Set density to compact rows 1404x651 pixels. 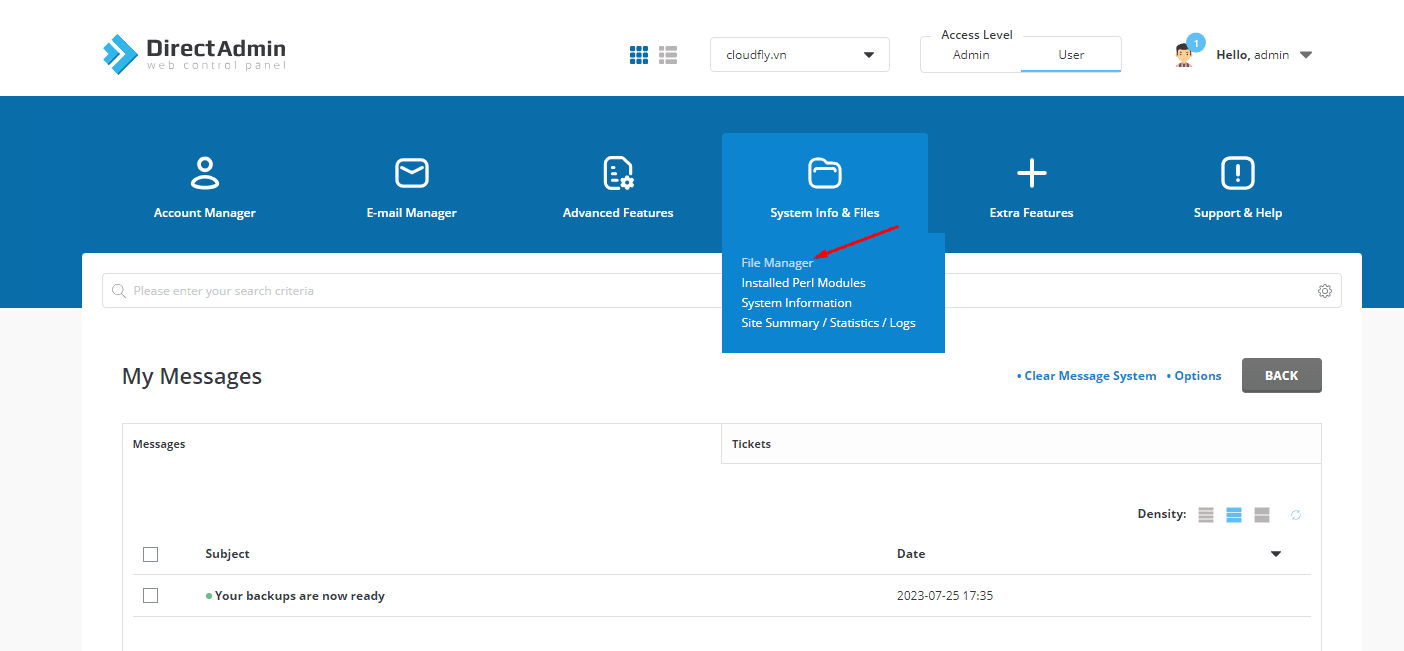(x=1206, y=515)
